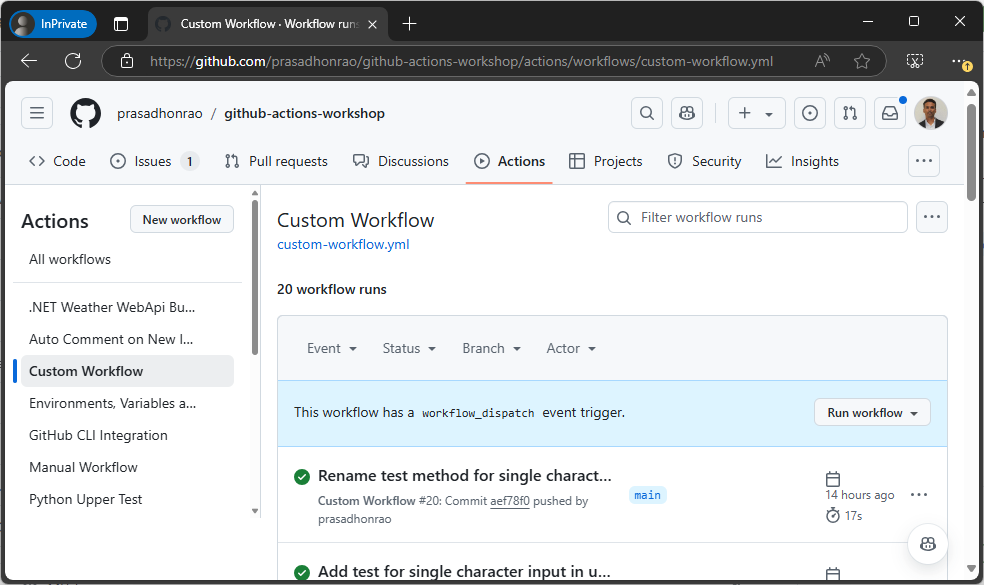The height and width of the screenshot is (585, 984).
Task: Expand the Status filter dropdown
Action: [x=409, y=348]
